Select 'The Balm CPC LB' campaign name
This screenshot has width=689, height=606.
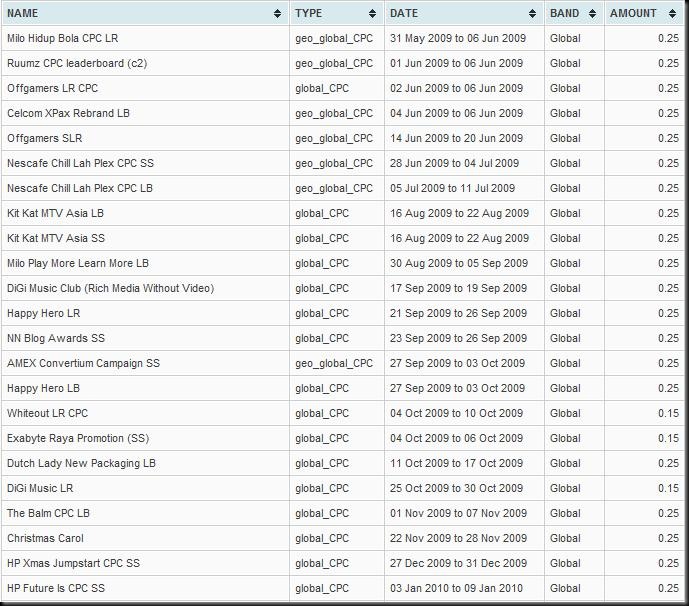(48, 514)
